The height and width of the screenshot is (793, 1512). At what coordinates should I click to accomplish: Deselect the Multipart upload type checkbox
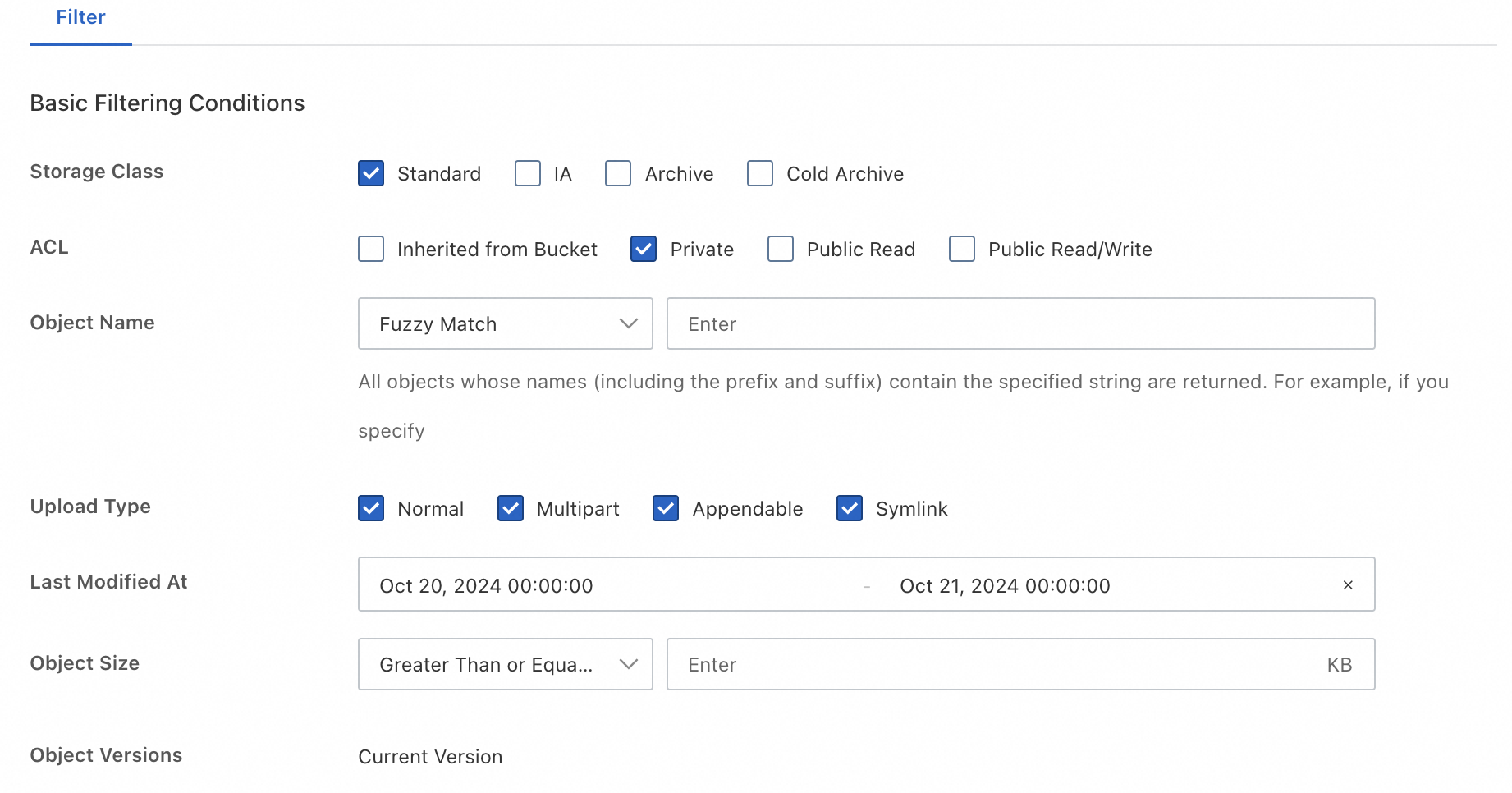pyautogui.click(x=511, y=508)
